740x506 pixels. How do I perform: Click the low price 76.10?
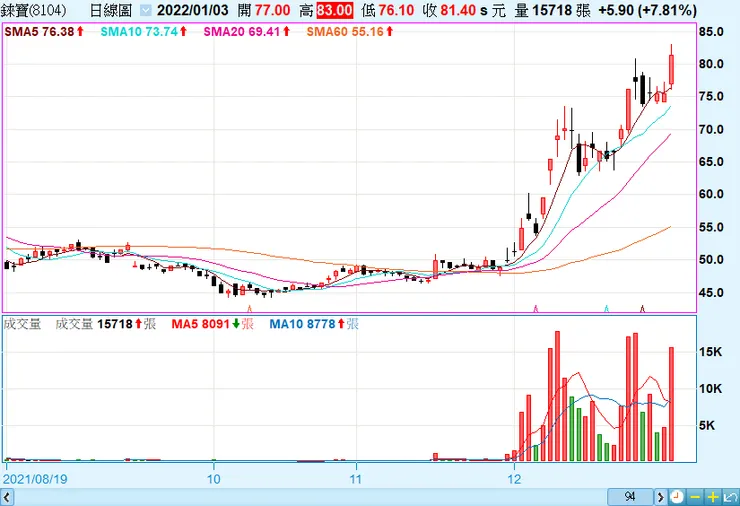pyautogui.click(x=396, y=10)
